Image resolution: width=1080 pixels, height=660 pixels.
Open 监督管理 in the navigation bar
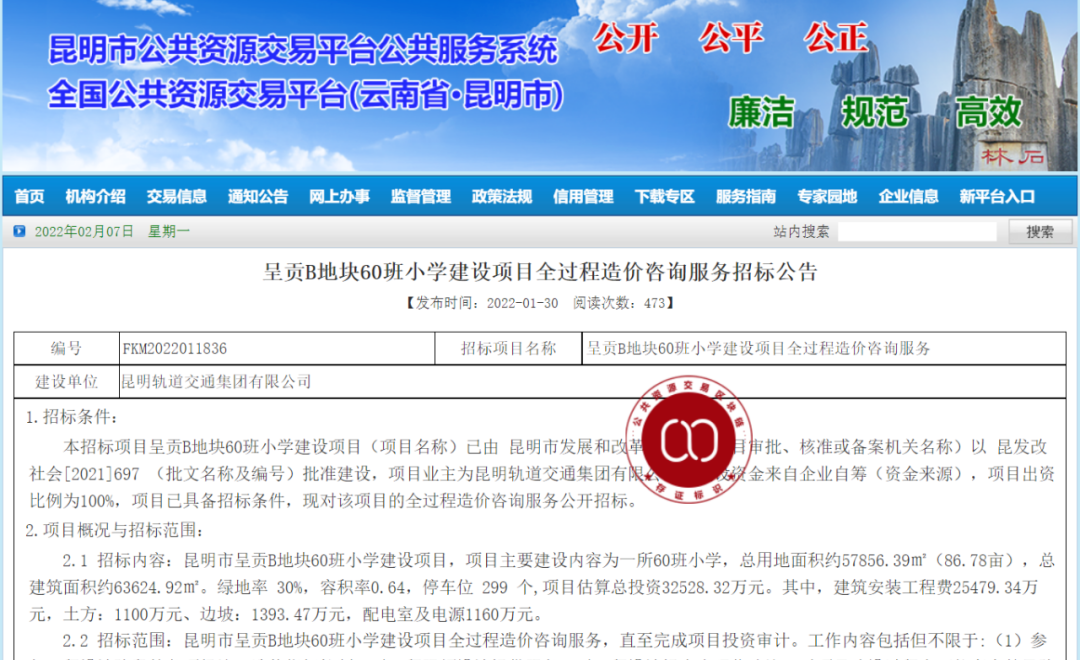coord(420,197)
